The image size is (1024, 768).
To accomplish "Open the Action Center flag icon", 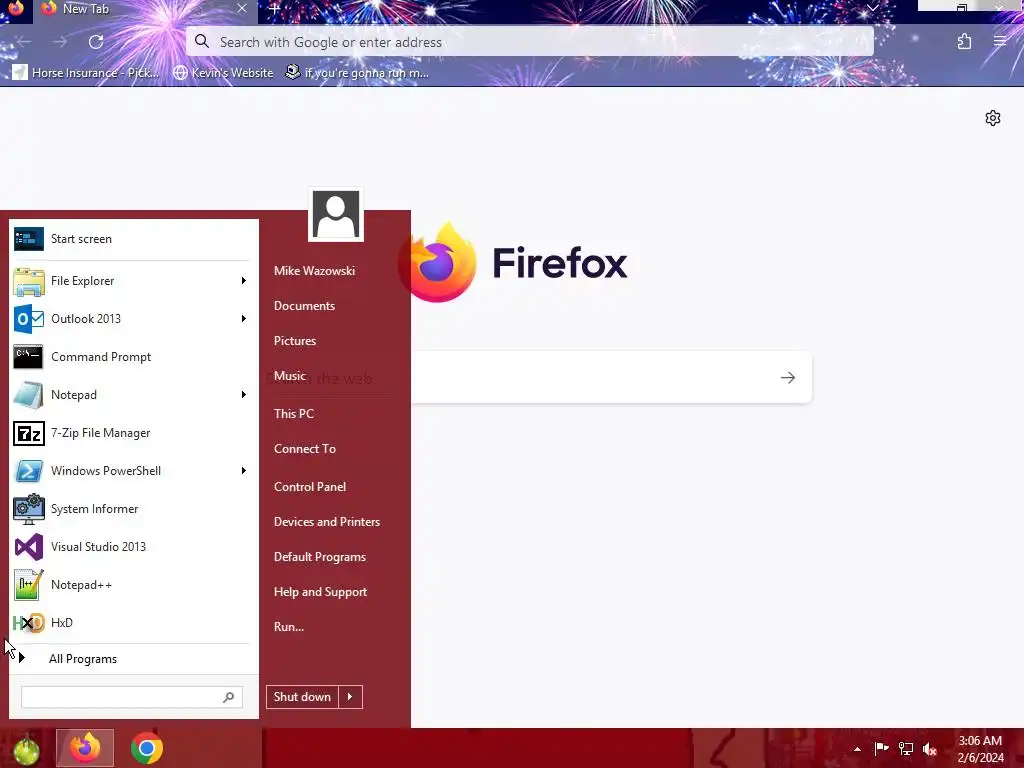I will tap(882, 749).
